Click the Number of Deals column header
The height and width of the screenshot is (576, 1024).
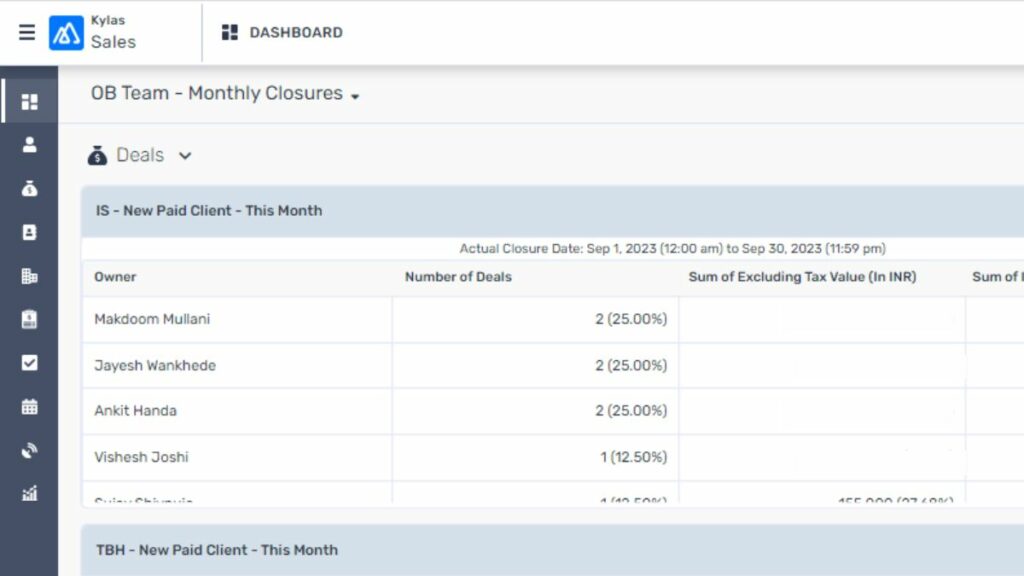457,277
